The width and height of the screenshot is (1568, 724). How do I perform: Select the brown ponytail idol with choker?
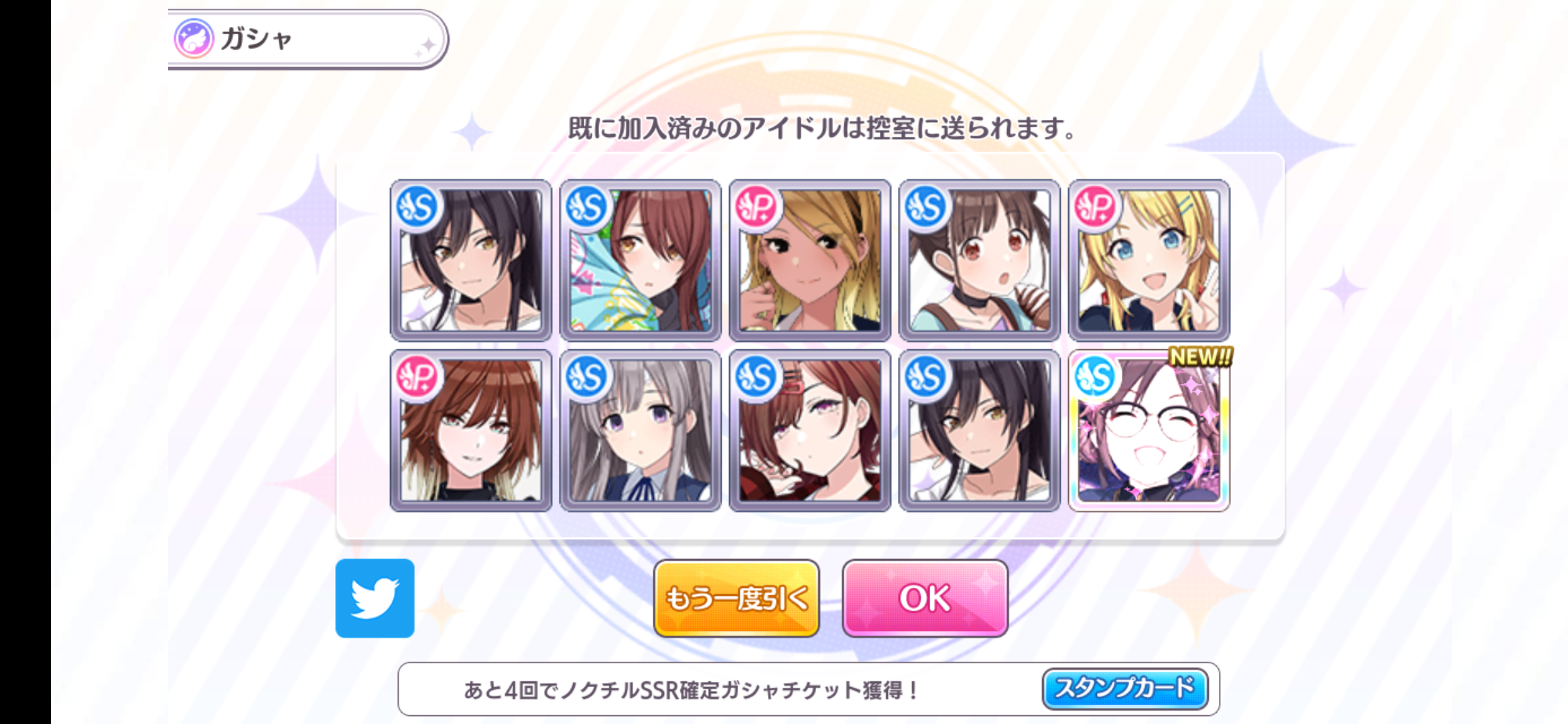click(x=980, y=260)
